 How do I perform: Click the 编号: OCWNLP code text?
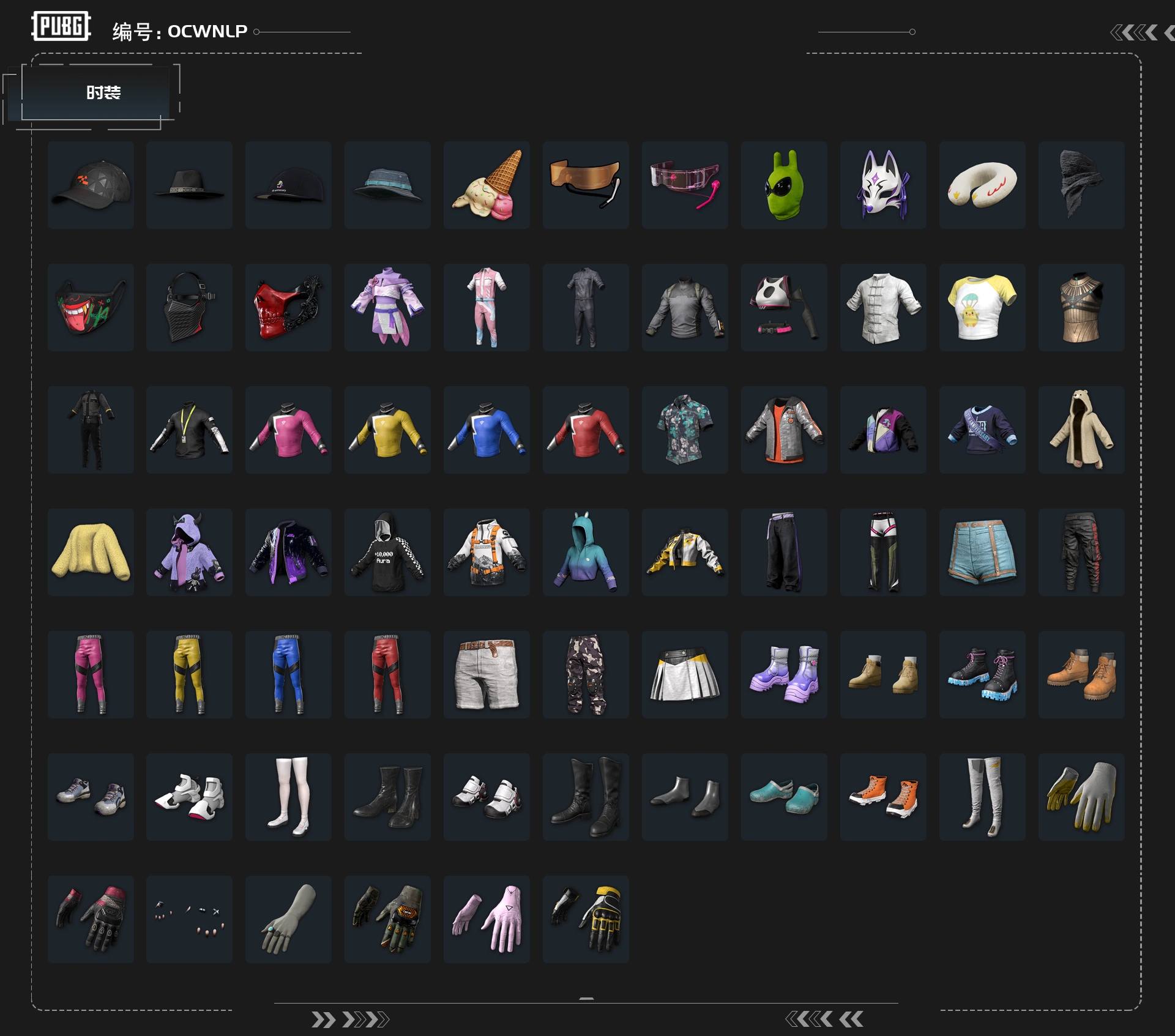click(180, 31)
